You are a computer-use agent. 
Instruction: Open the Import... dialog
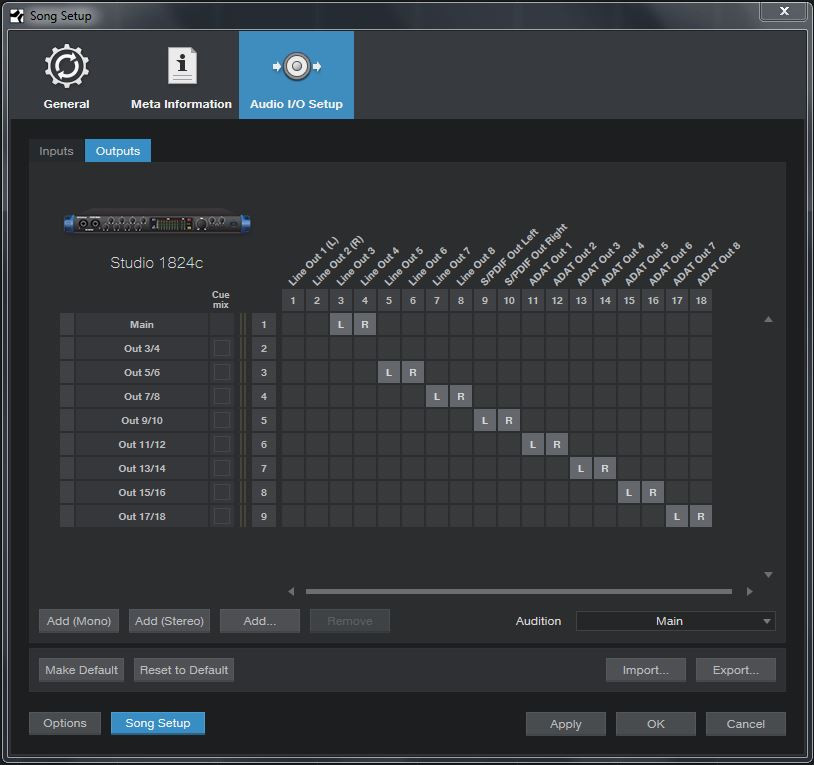pos(645,670)
